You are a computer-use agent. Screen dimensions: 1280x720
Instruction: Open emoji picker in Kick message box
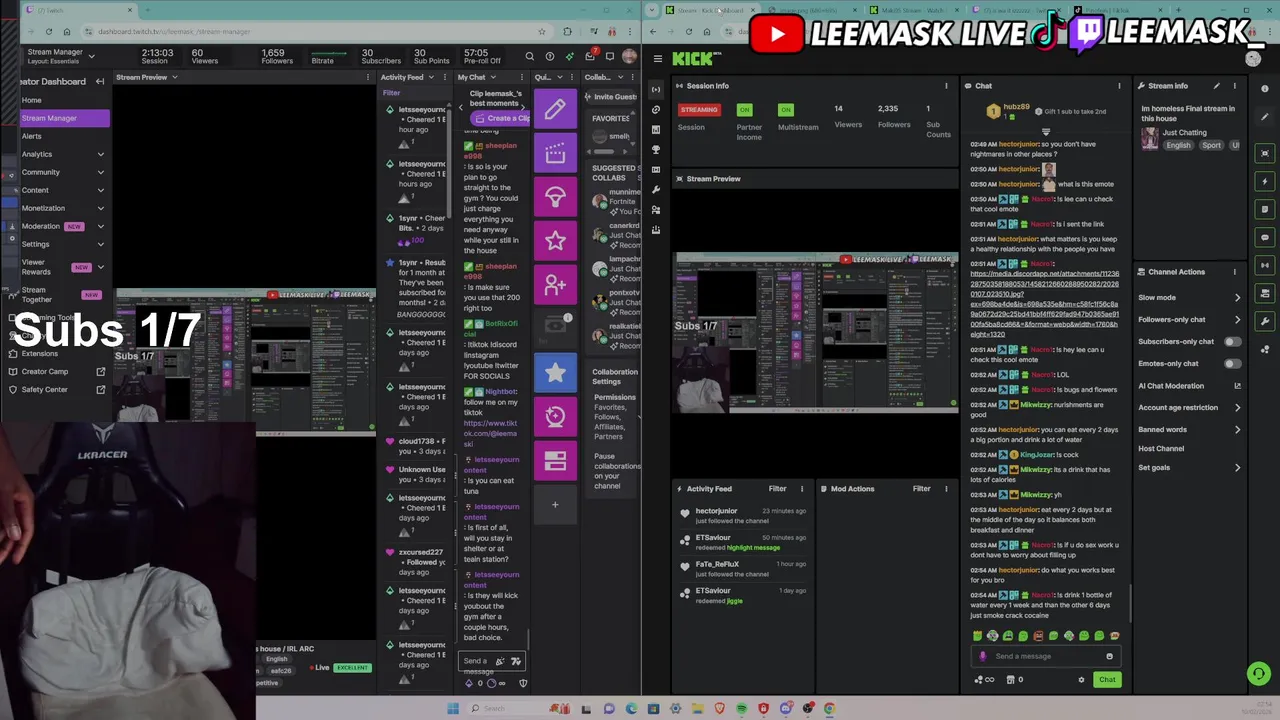pyautogui.click(x=1109, y=656)
